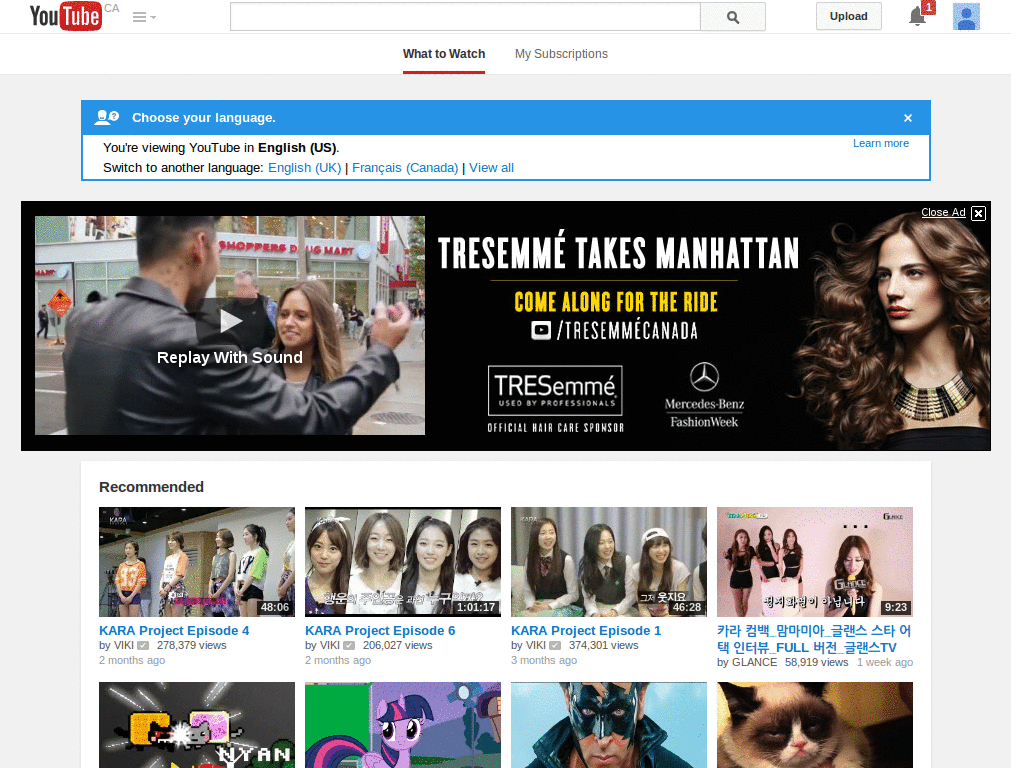The width and height of the screenshot is (1024, 768).
Task: Click KARA Project Episode 1 title
Action: click(586, 631)
